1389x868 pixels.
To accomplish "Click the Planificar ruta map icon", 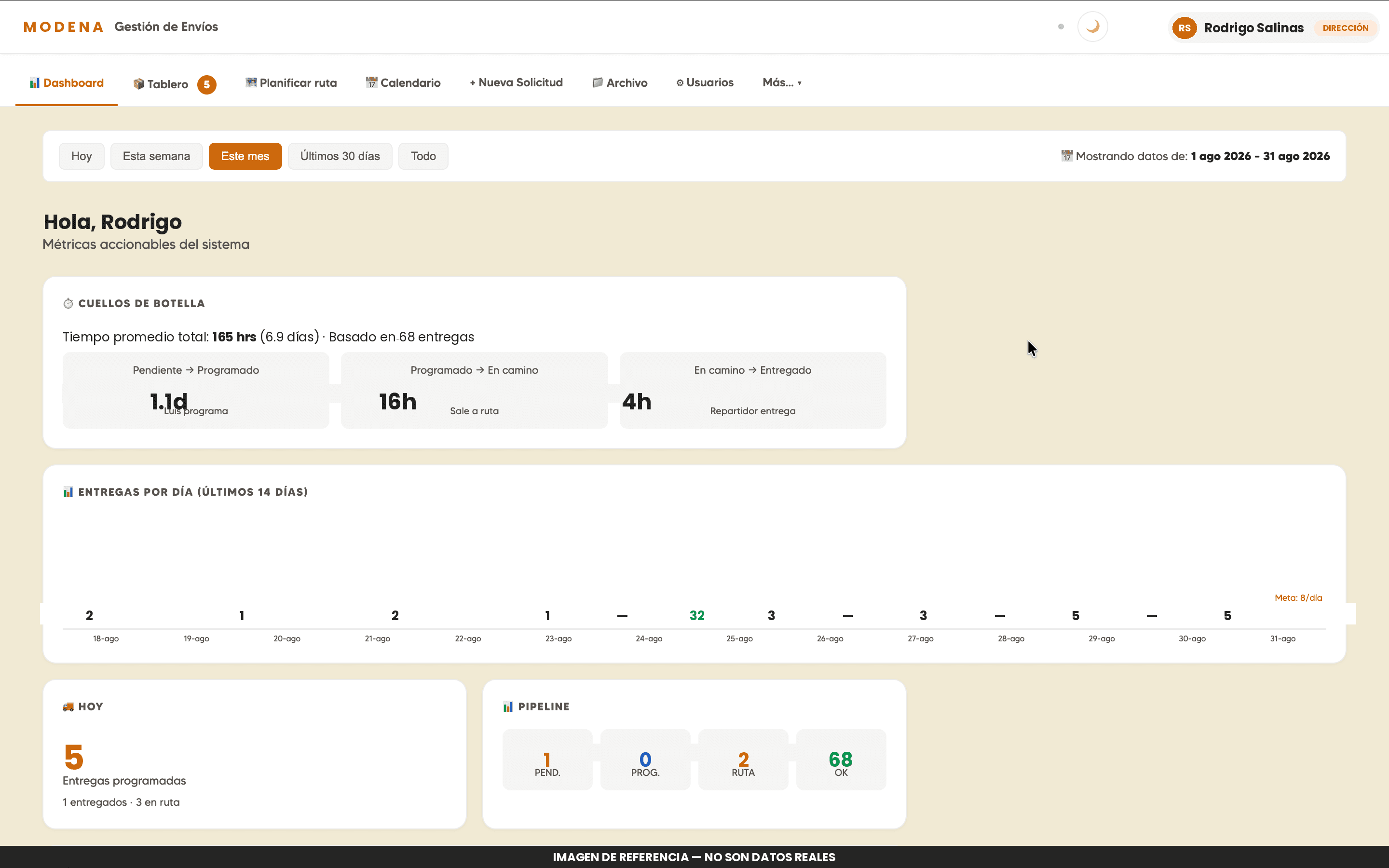I will 251,82.
